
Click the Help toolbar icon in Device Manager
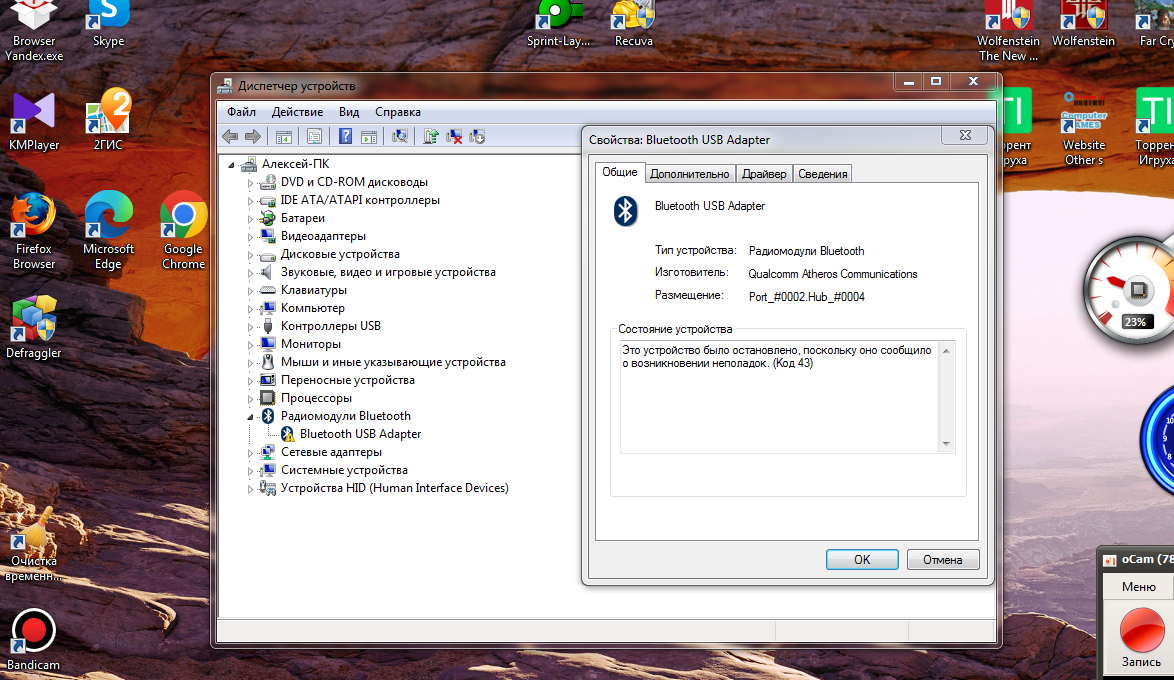coord(345,136)
